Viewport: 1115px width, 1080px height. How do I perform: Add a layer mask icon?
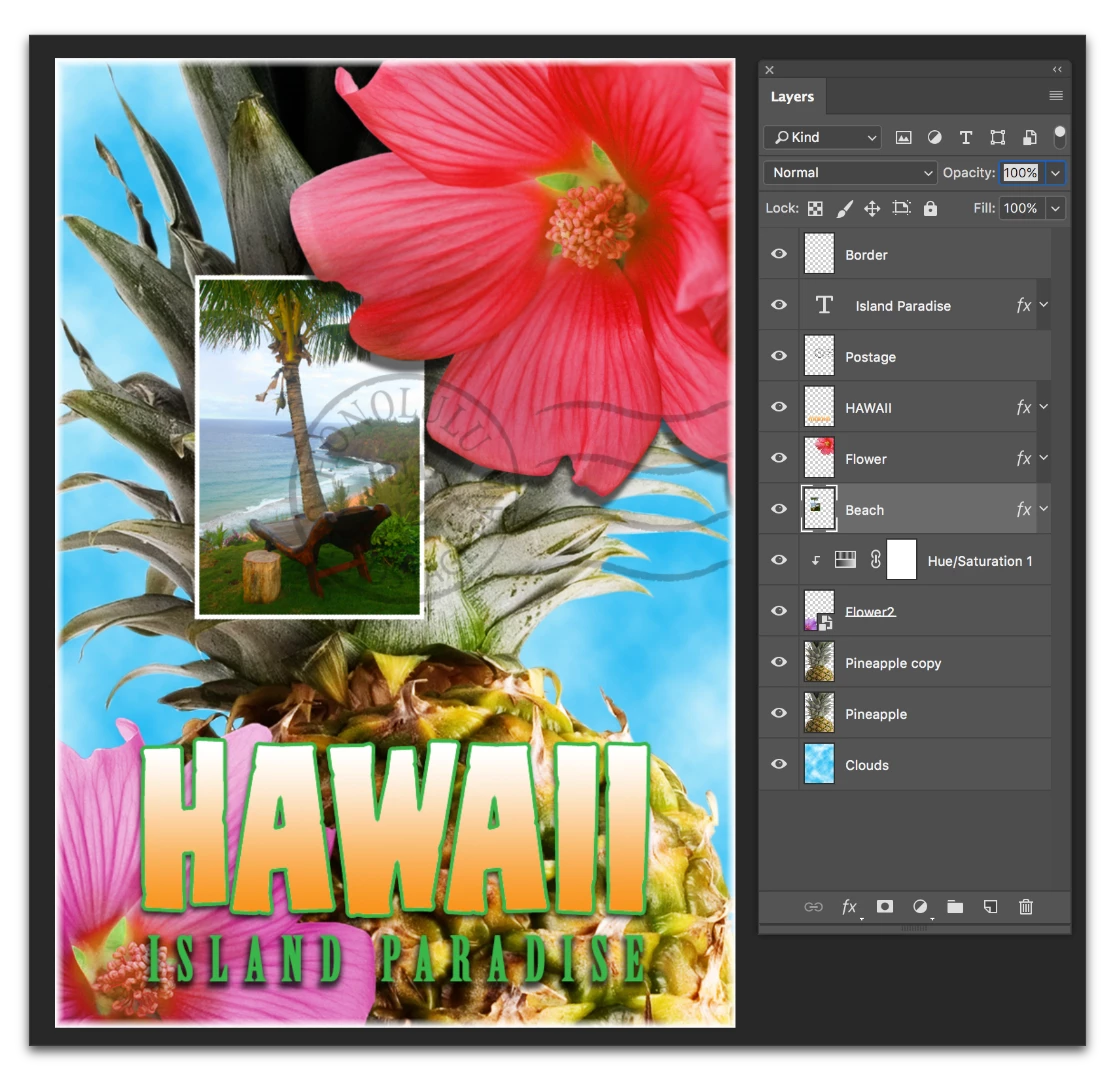pos(885,907)
